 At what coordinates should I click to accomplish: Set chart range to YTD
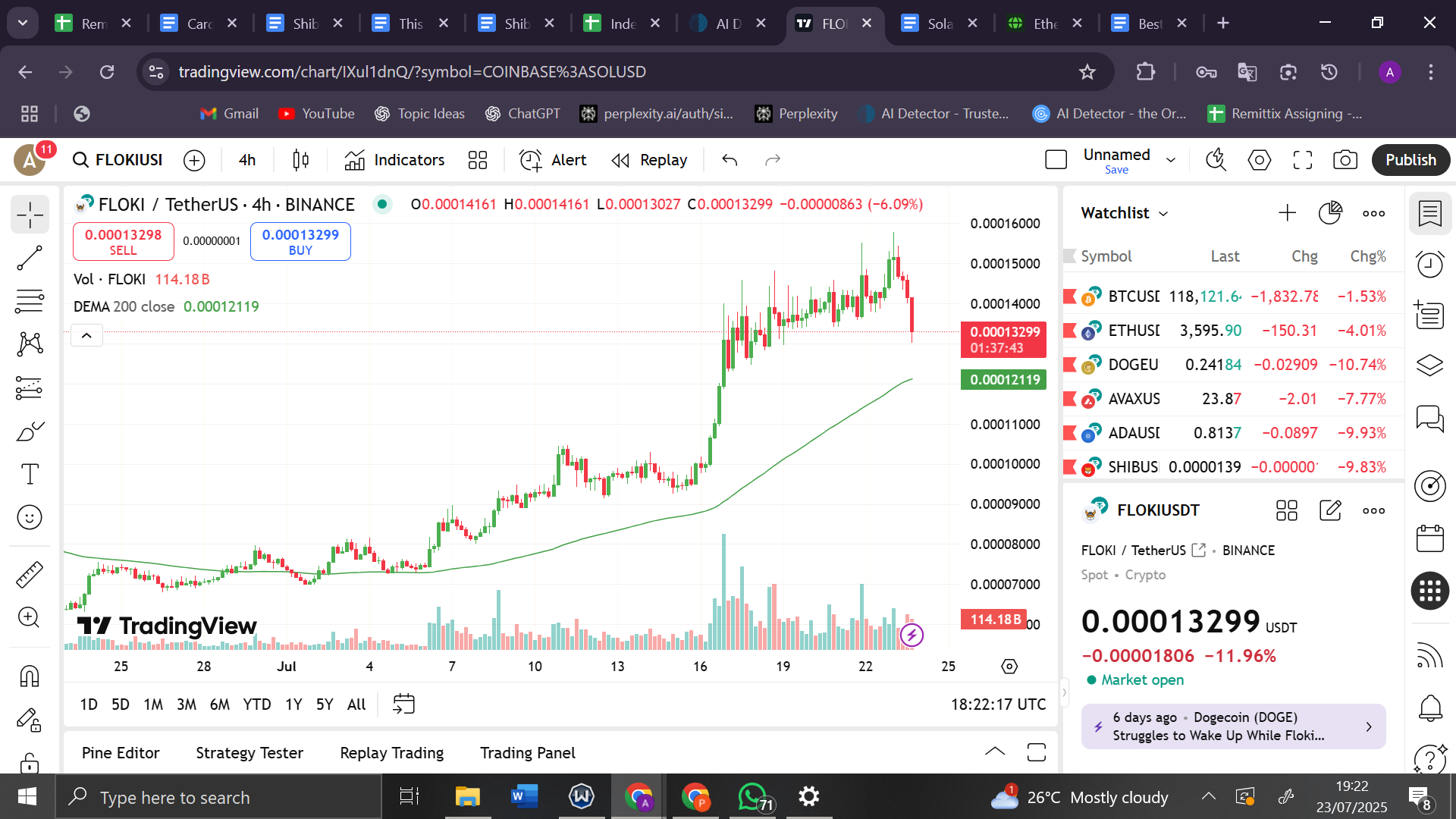[x=257, y=704]
